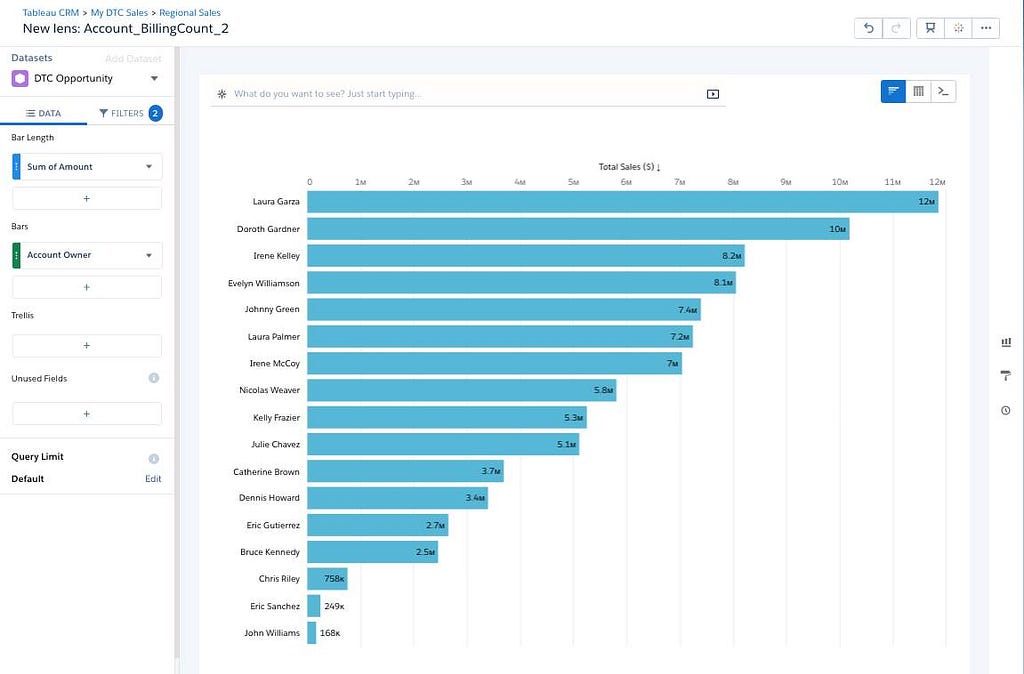Click the Add Dataset link
1024x674 pixels.
[133, 59]
